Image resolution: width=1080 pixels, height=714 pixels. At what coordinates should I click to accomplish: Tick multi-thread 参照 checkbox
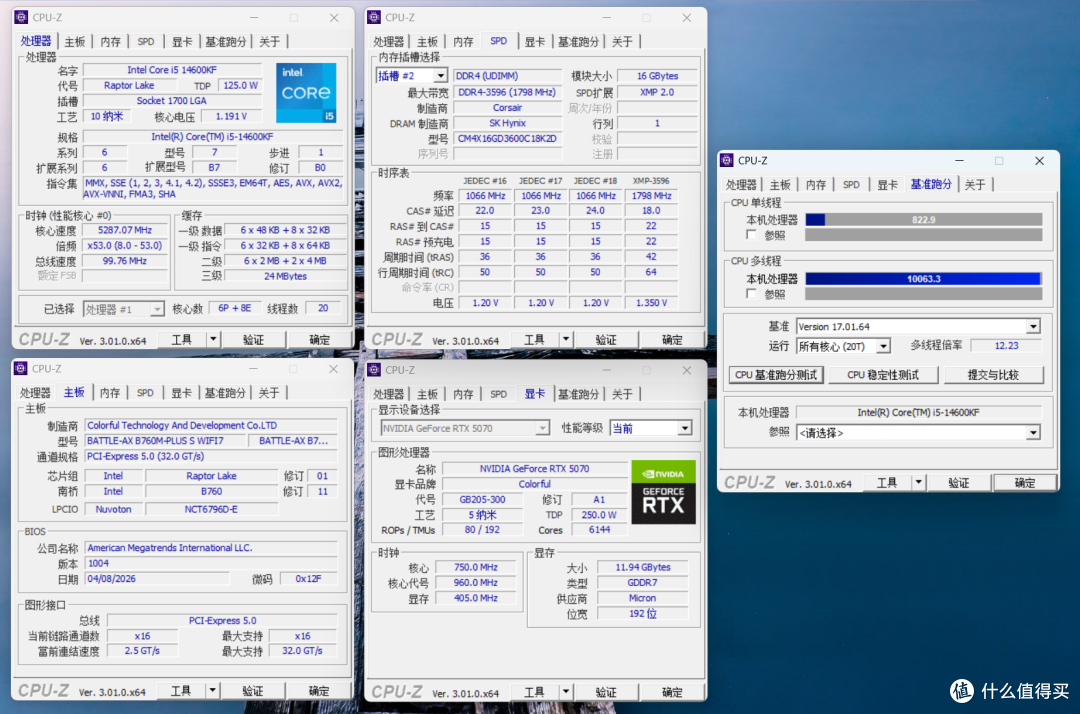pyautogui.click(x=751, y=294)
